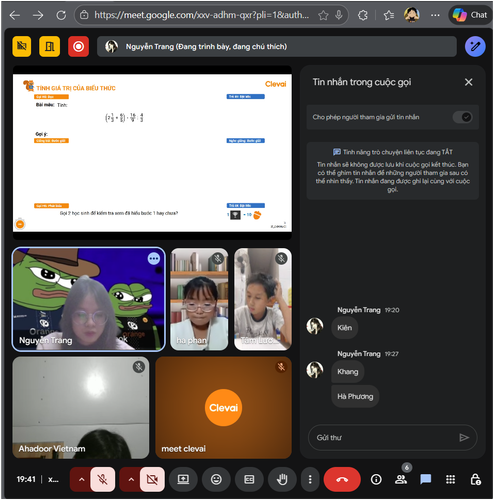Screen dimensions: 494x500
Task: Toggle allow participants to send messages
Action: coord(462,117)
